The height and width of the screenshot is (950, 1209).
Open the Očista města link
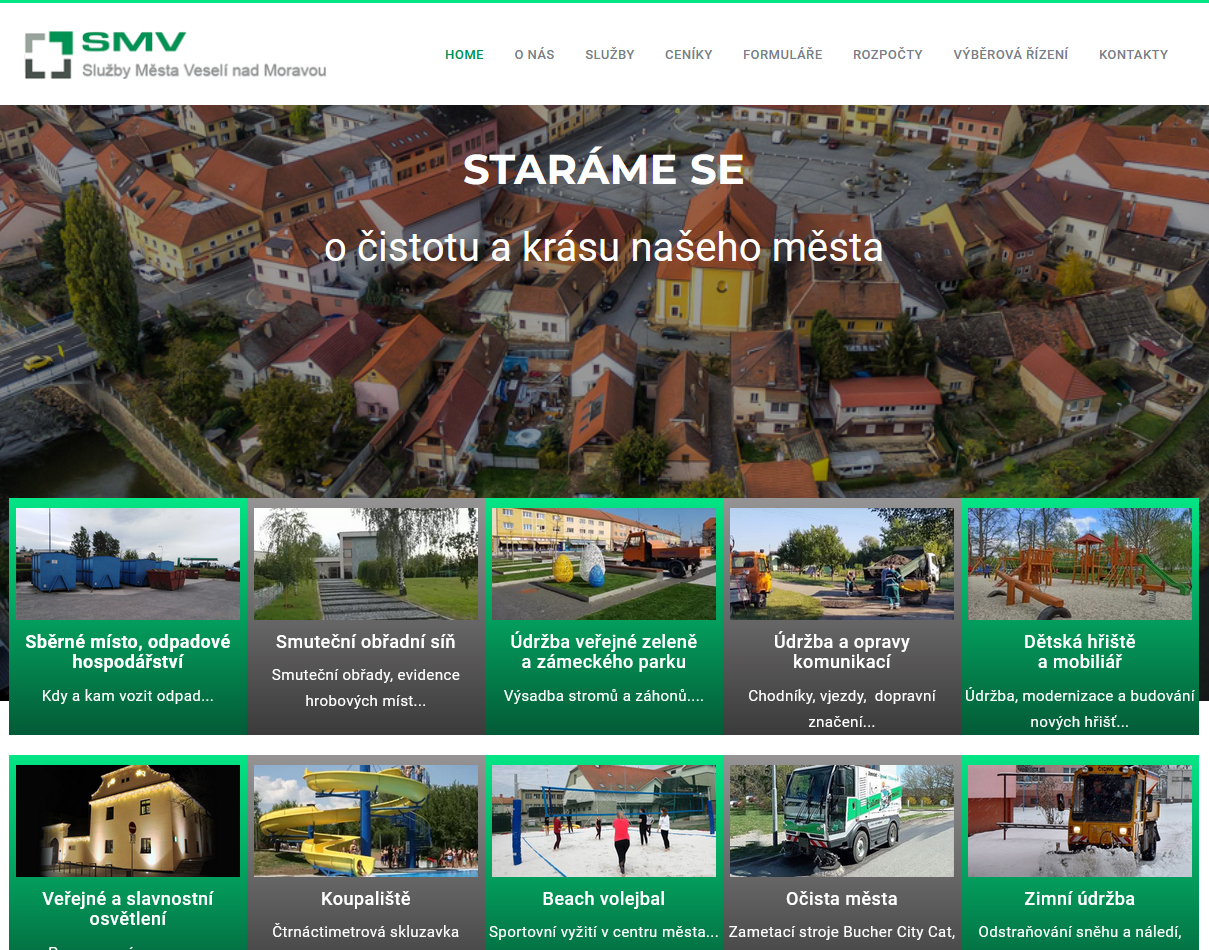coord(842,898)
